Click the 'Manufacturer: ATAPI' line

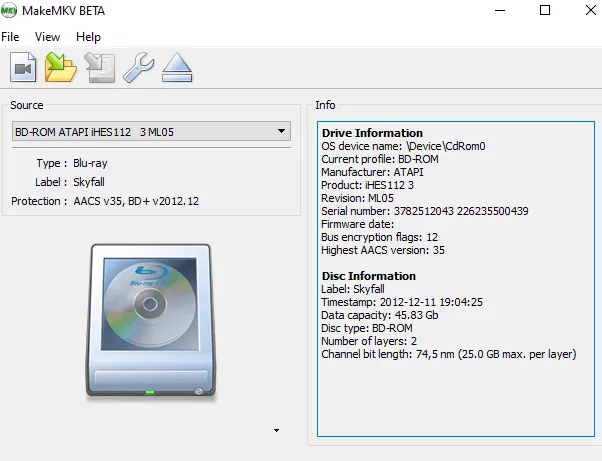coord(372,172)
